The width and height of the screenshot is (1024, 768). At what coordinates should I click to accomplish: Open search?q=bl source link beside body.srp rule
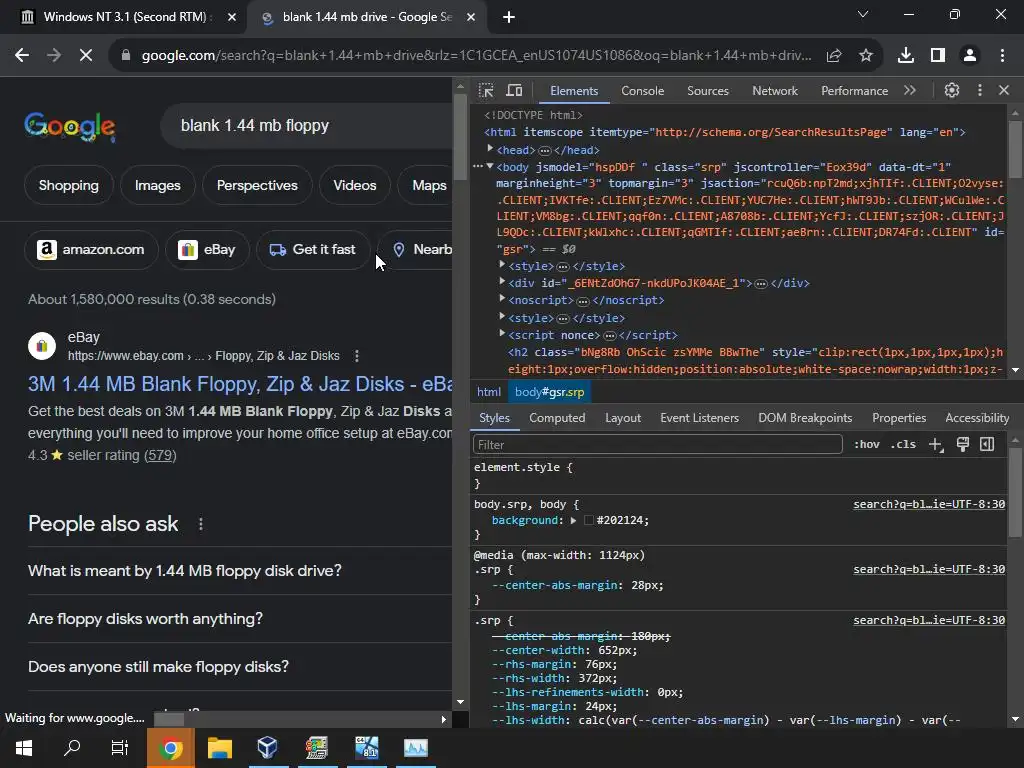point(929,504)
